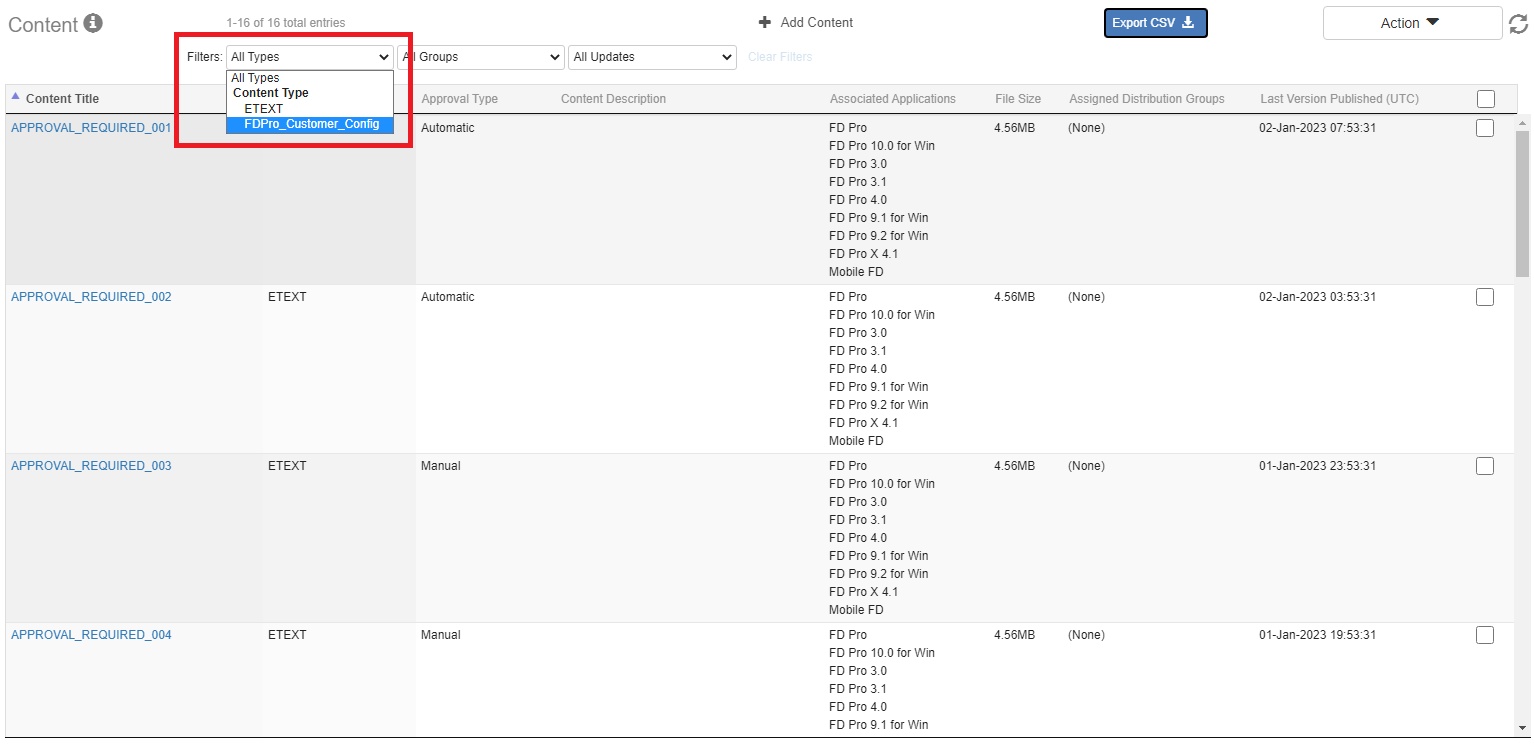Screen dimensions: 1534x746
Task: Choose All Types in the expanded filter list
Action: [x=255, y=77]
